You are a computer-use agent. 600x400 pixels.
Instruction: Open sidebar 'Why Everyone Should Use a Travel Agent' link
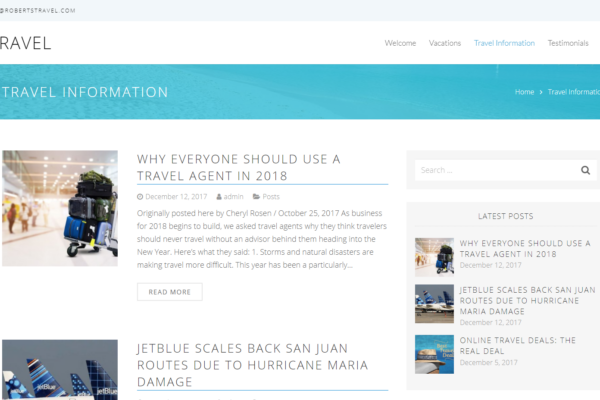click(x=525, y=249)
